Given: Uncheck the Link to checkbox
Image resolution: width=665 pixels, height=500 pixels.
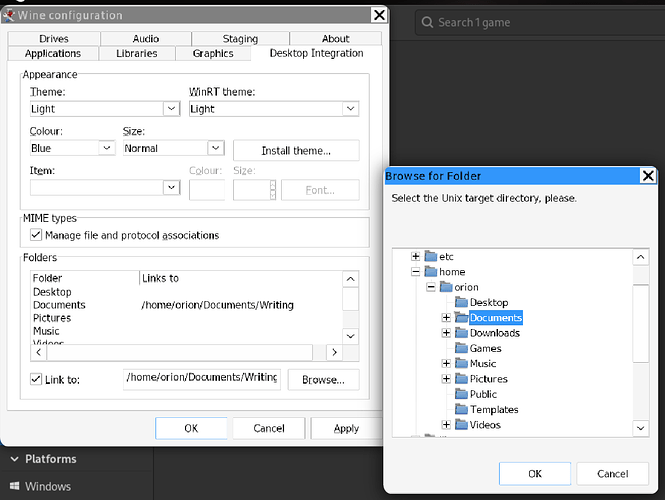Looking at the screenshot, I should pos(36,379).
